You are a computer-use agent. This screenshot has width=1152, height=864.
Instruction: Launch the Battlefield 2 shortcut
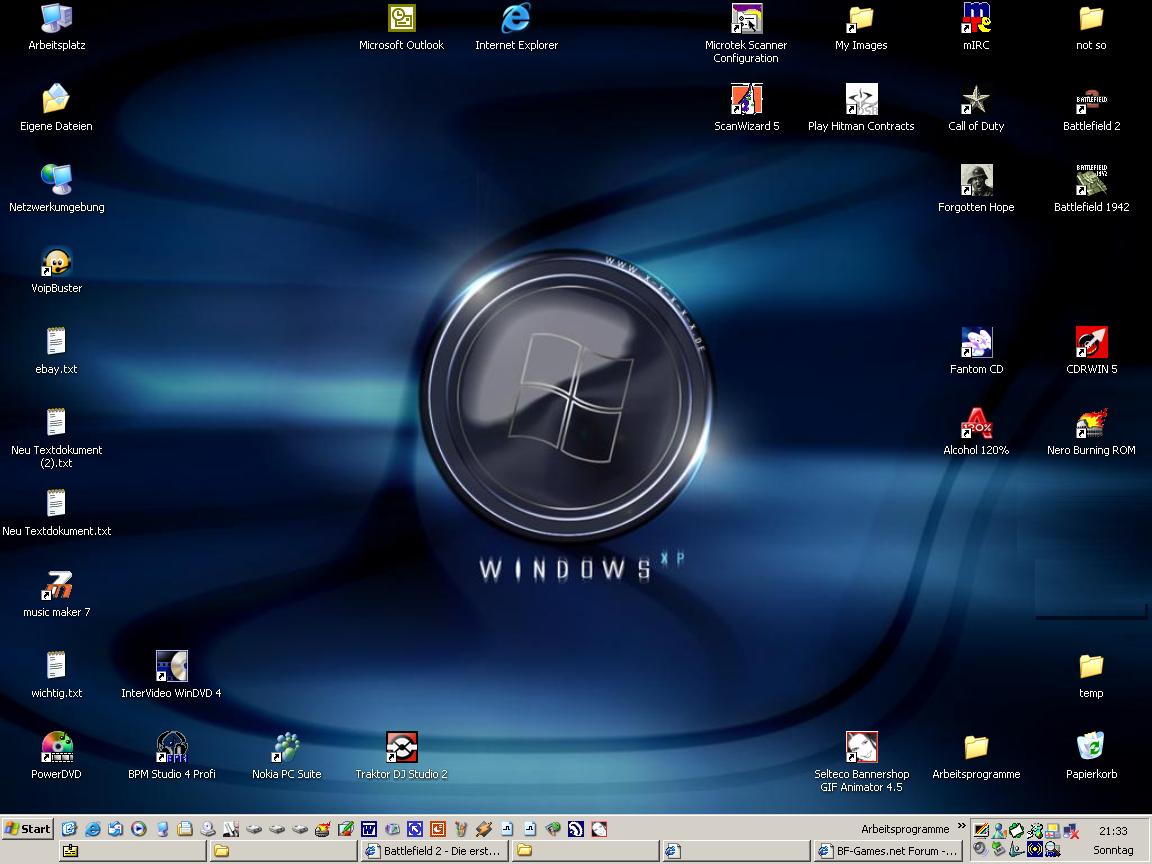pyautogui.click(x=1092, y=108)
